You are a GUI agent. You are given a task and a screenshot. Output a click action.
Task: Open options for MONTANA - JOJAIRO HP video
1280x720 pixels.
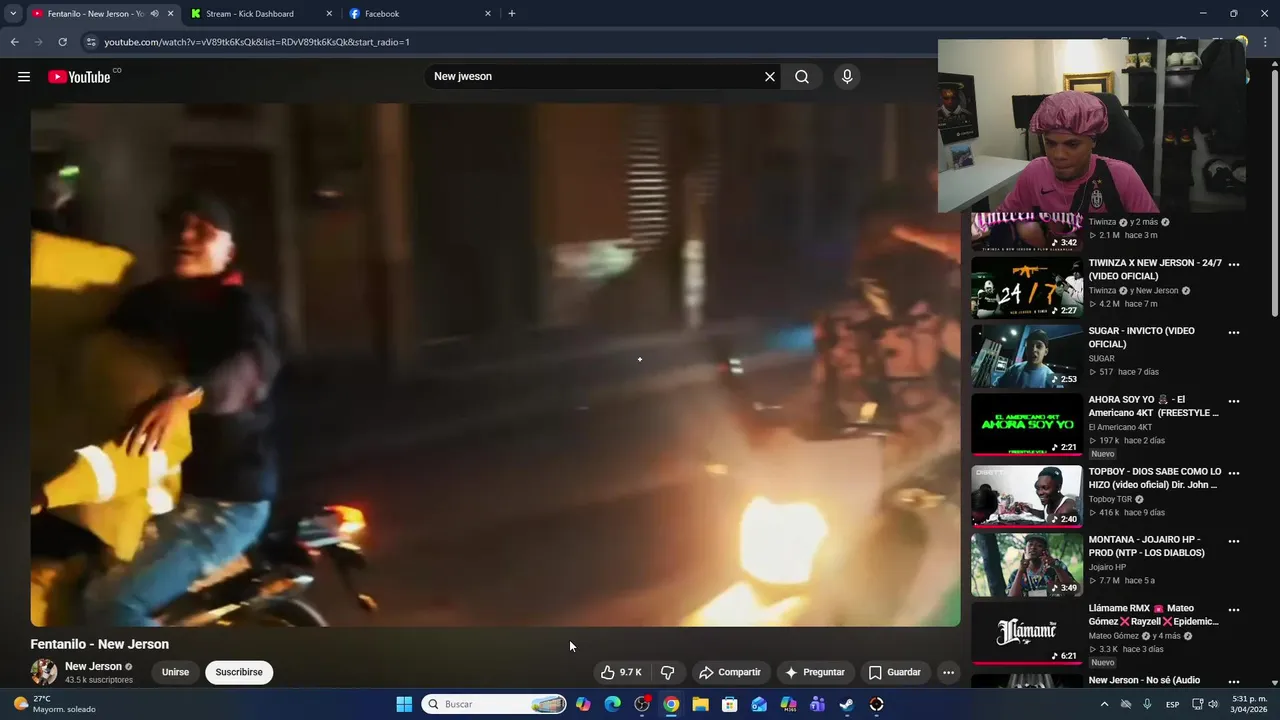(x=1234, y=541)
